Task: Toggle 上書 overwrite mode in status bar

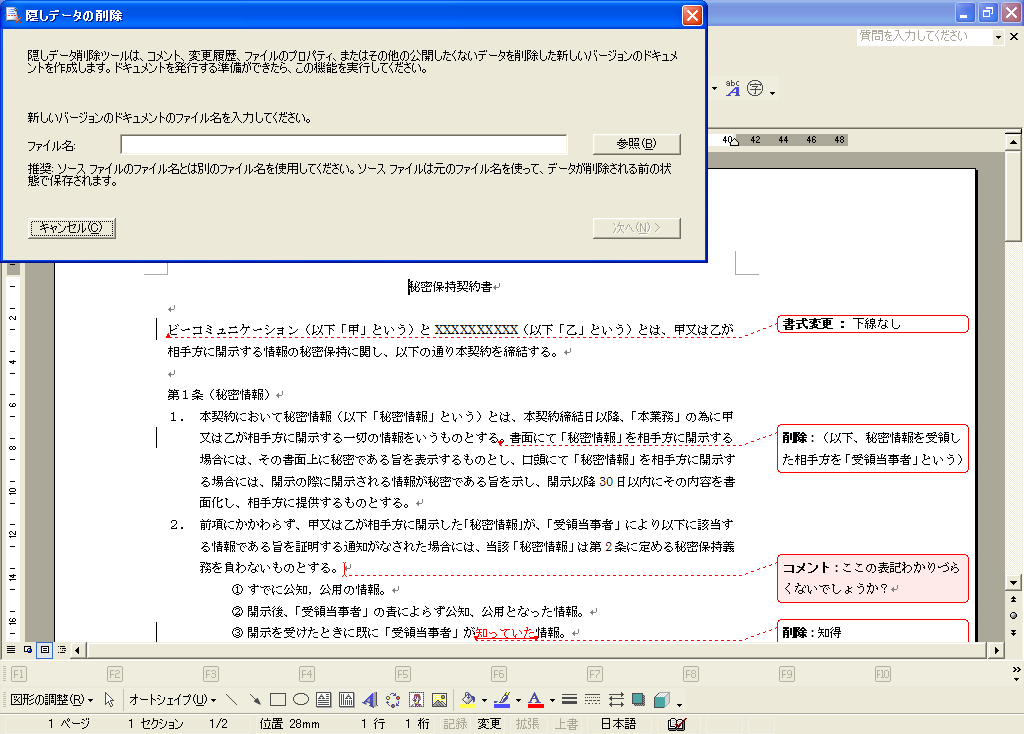Action: pyautogui.click(x=567, y=724)
